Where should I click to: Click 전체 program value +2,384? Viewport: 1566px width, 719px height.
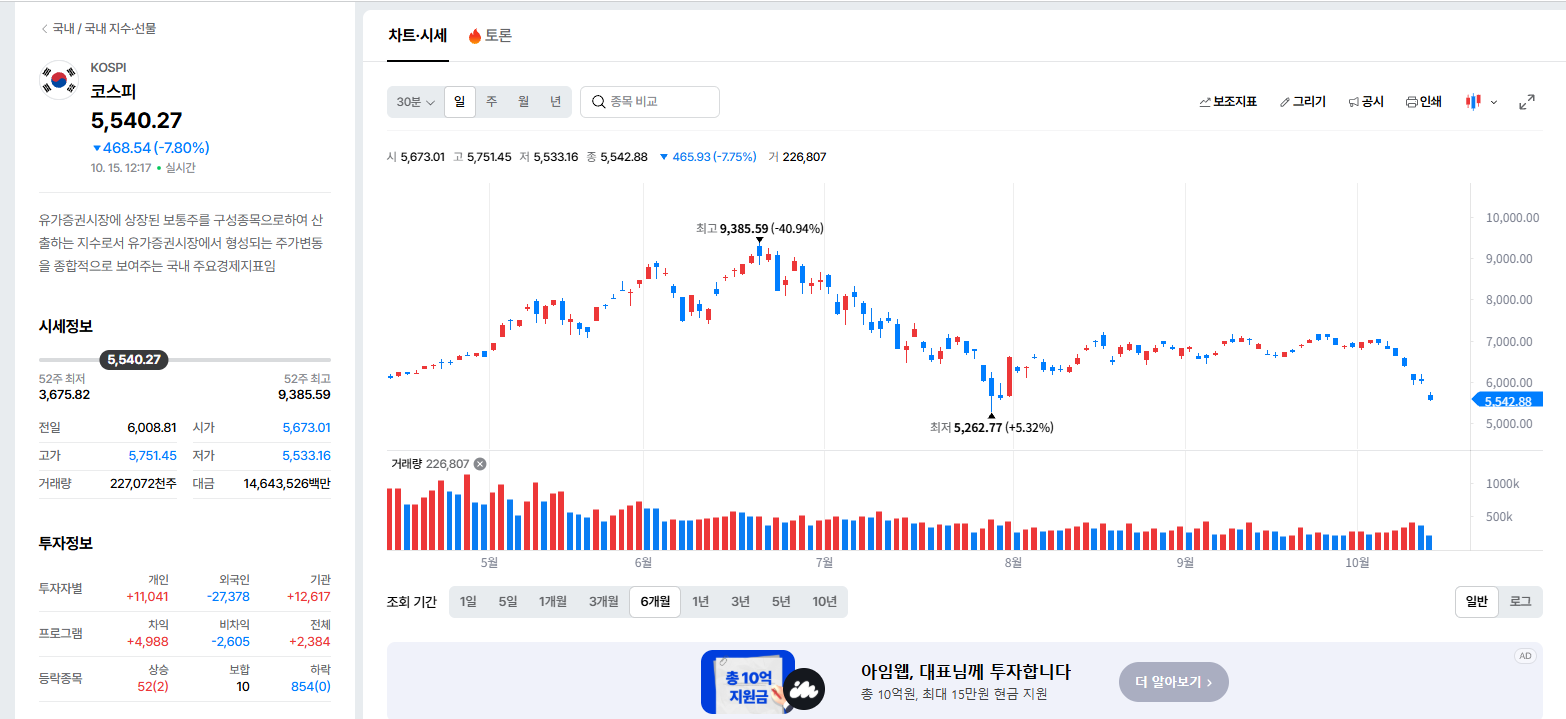[x=310, y=642]
